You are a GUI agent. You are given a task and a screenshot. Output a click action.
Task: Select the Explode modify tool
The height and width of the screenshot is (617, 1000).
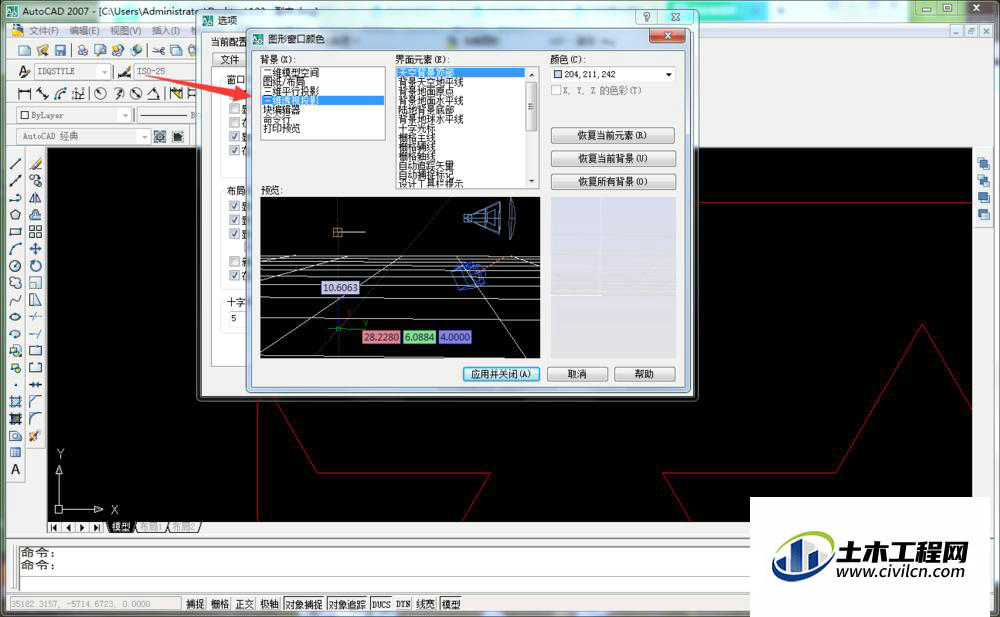tap(36, 436)
